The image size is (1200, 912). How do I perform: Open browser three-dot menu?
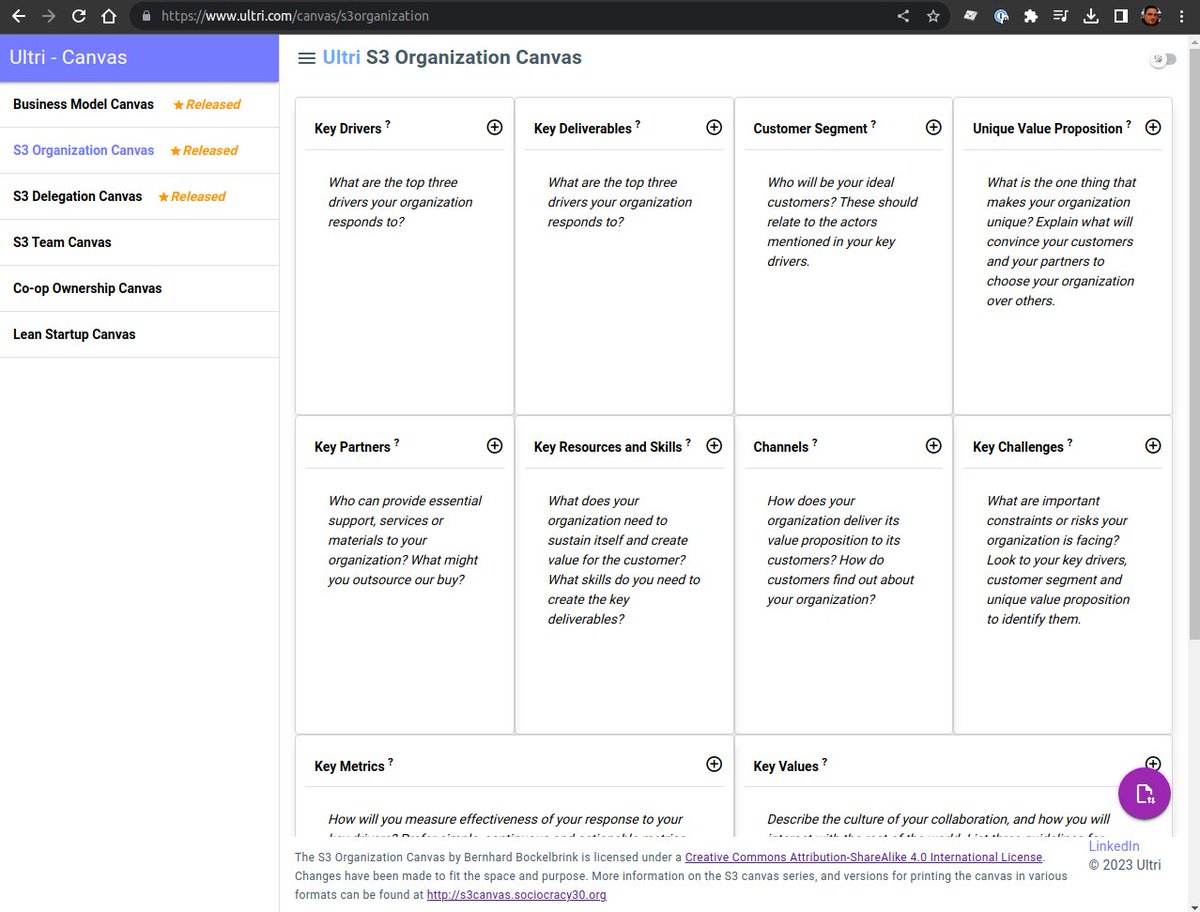1182,16
